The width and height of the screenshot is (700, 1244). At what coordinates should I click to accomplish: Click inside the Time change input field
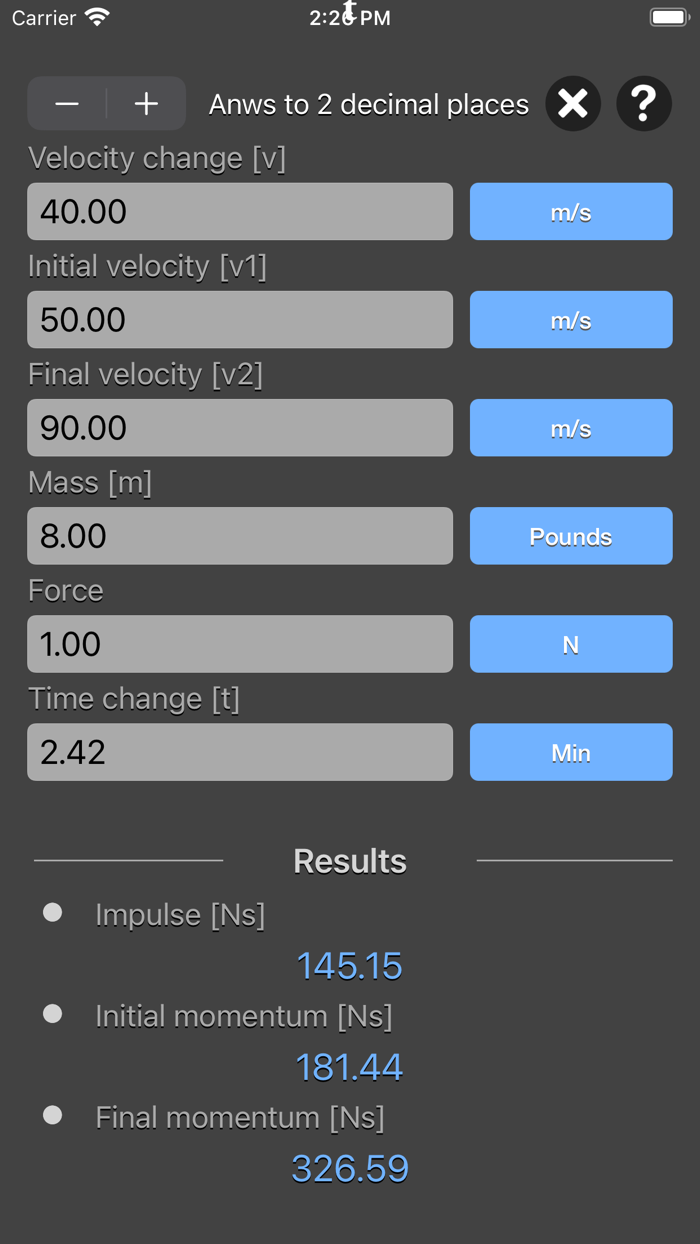[240, 752]
